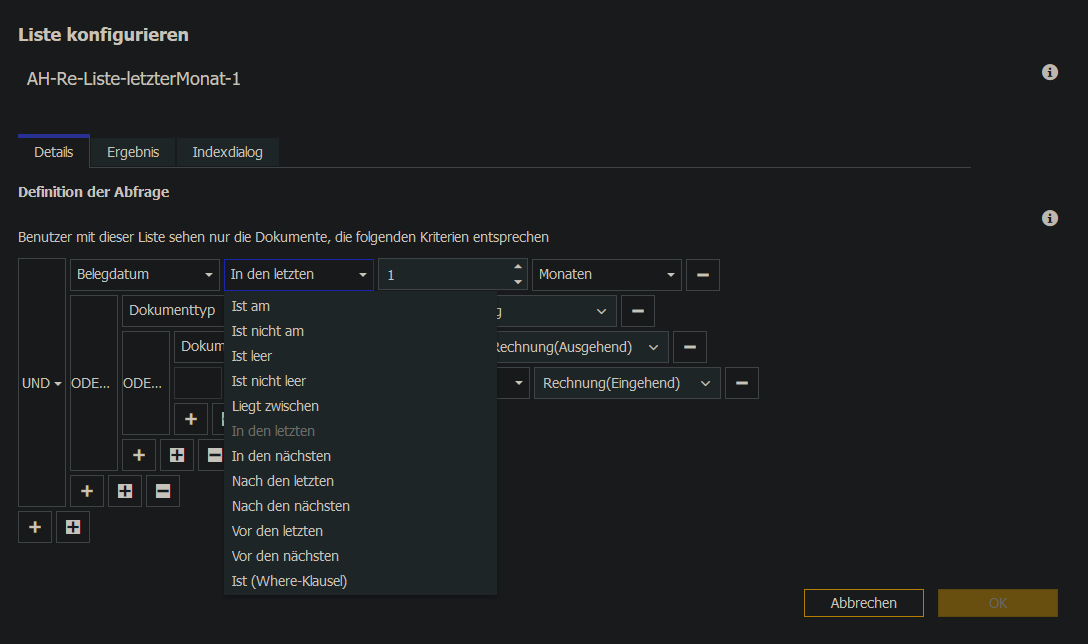The width and height of the screenshot is (1088, 644).
Task: Select 'Ist nicht leer' in the list
Action: [x=268, y=381]
